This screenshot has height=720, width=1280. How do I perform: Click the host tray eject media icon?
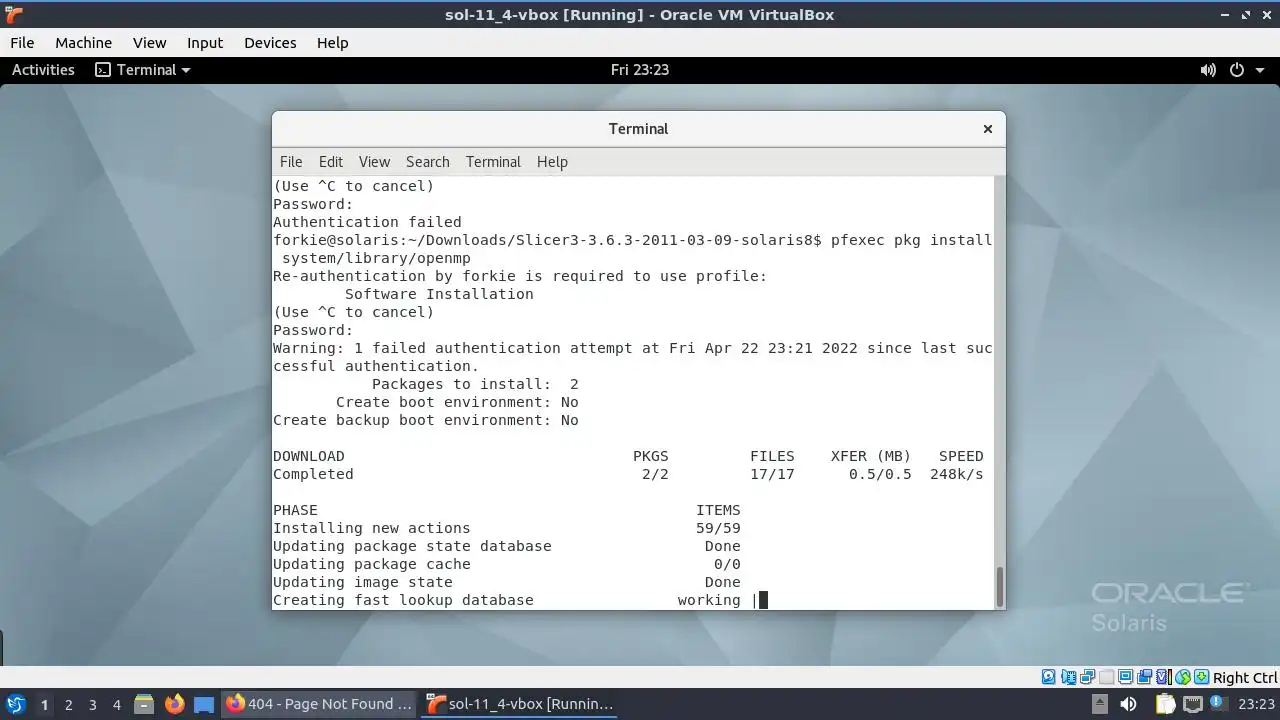coord(1100,704)
